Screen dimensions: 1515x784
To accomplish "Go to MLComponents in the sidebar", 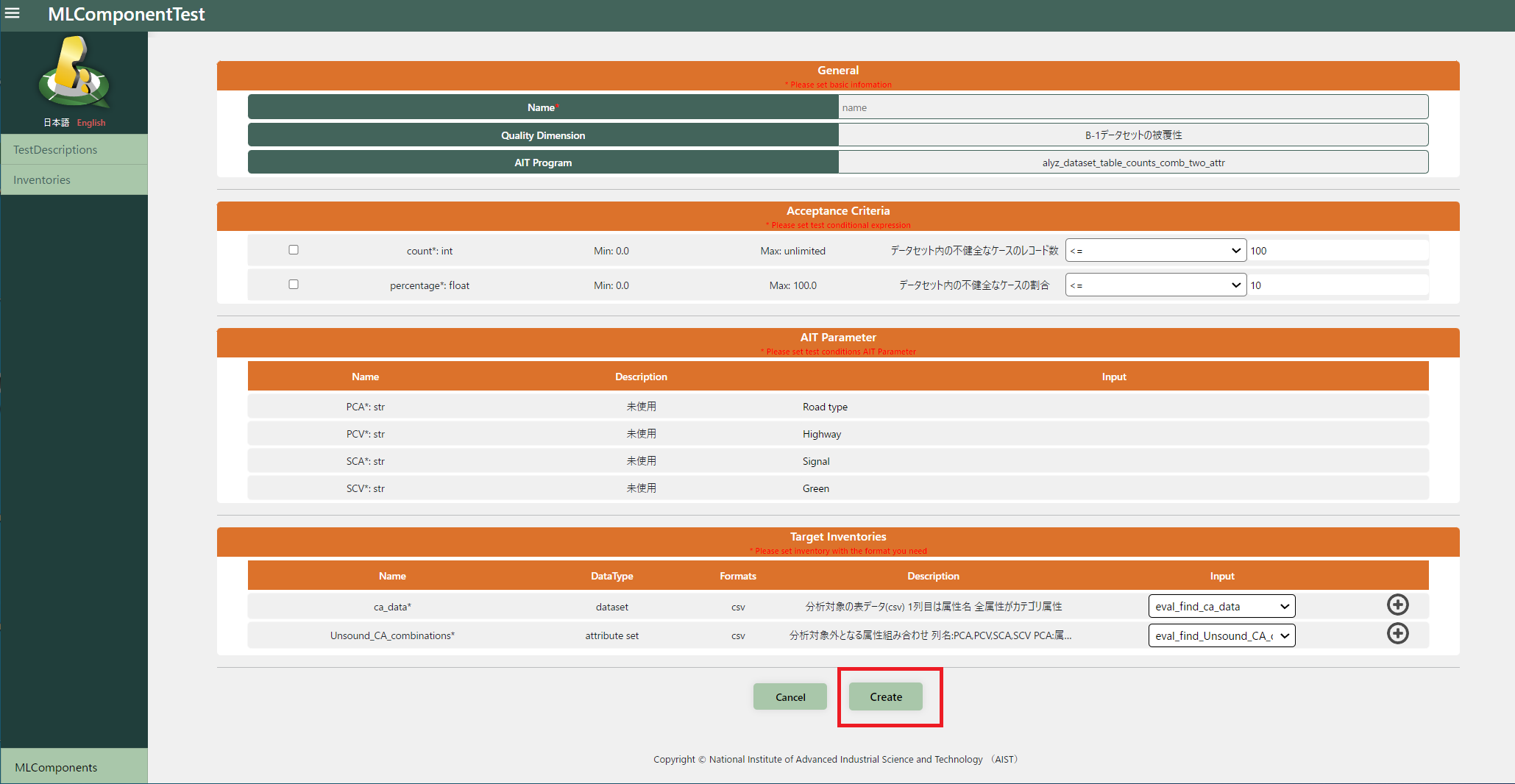I will click(56, 767).
